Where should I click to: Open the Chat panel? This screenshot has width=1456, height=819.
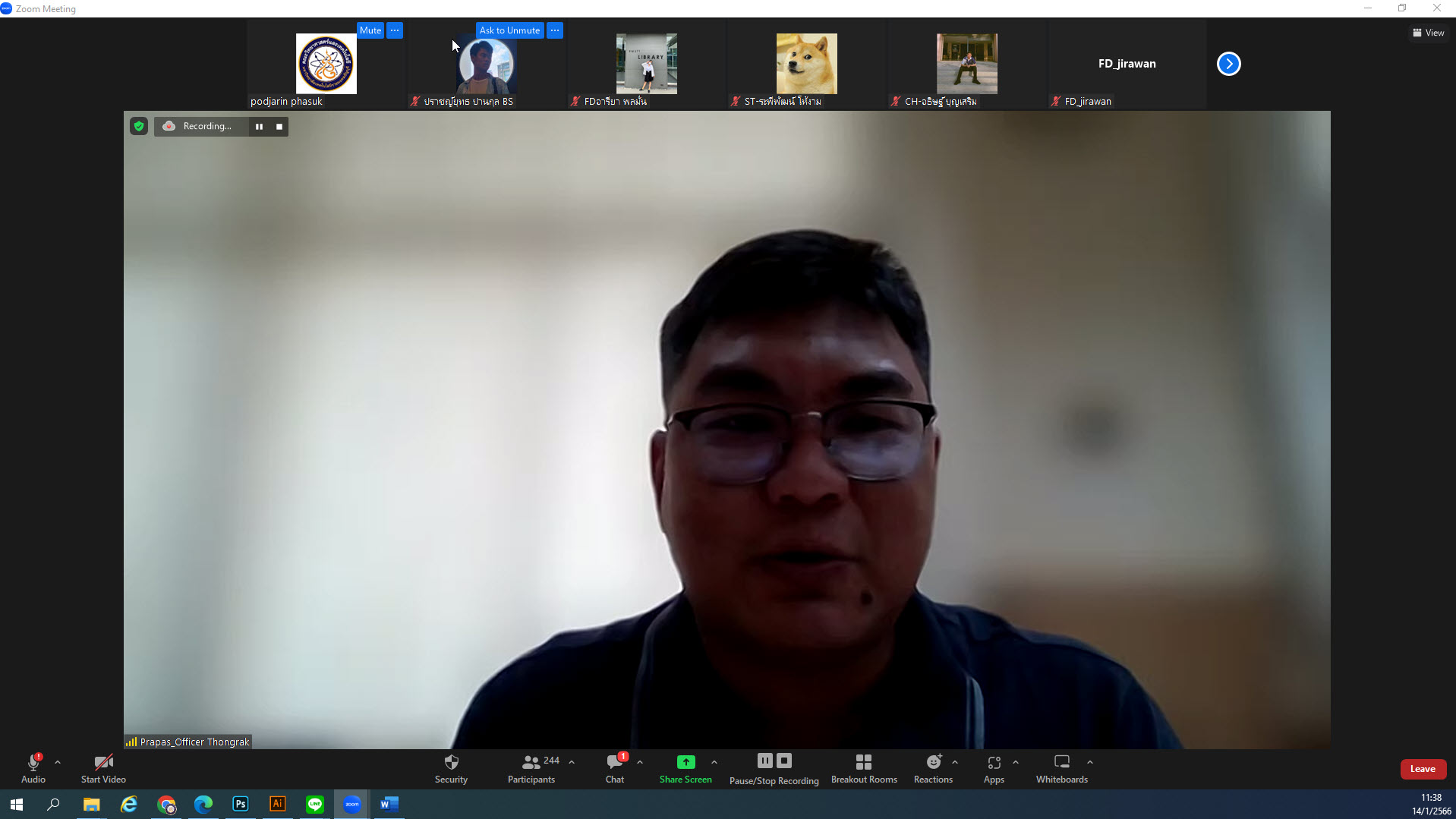point(615,768)
